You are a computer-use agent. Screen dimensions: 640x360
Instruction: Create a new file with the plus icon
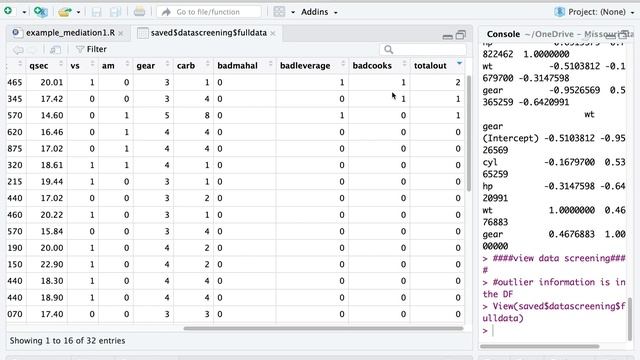(x=8, y=11)
